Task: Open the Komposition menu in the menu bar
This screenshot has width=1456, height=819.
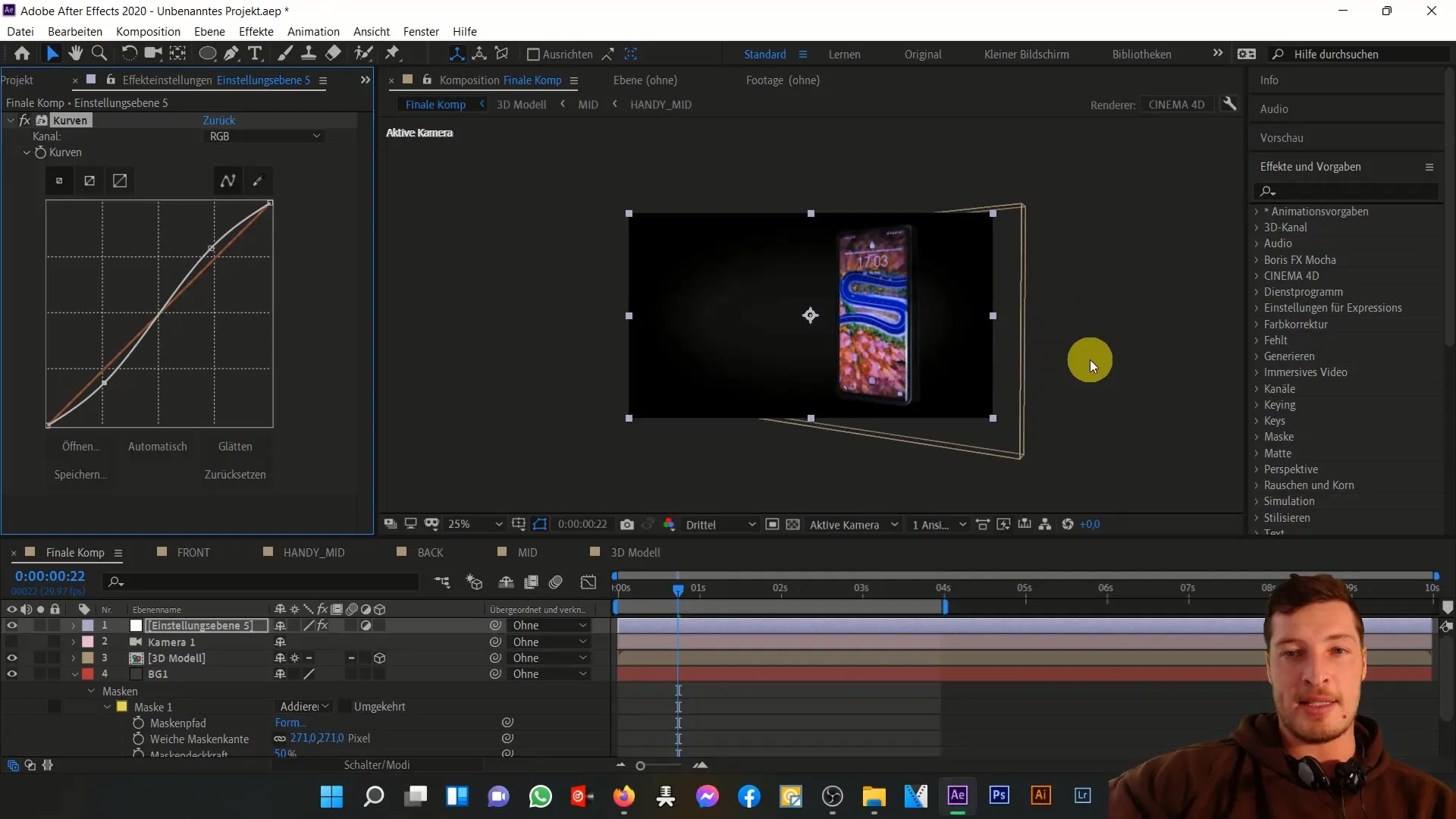Action: coord(148,31)
